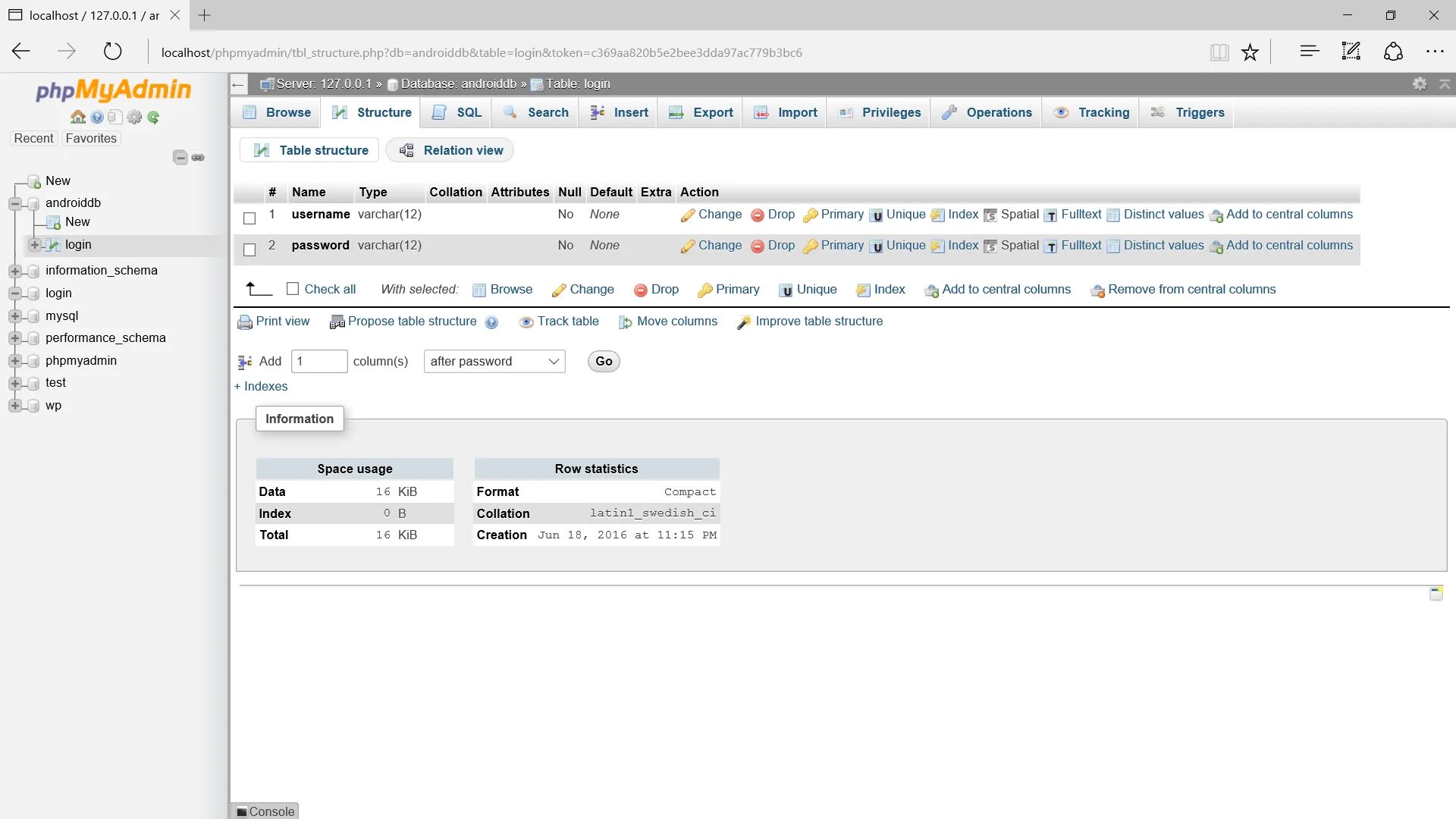Click Go button to add column
This screenshot has height=819, width=1456.
click(603, 361)
